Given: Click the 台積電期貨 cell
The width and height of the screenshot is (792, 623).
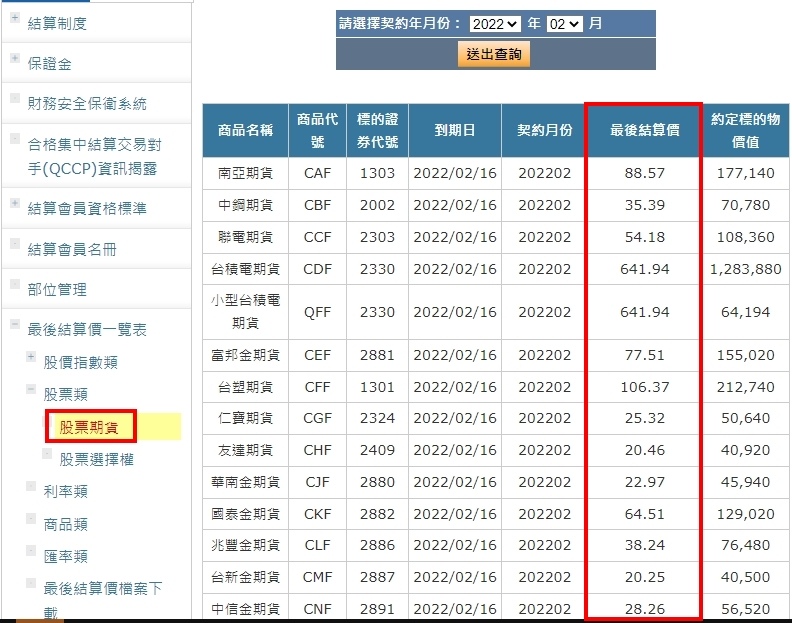Looking at the screenshot, I should (x=245, y=269).
